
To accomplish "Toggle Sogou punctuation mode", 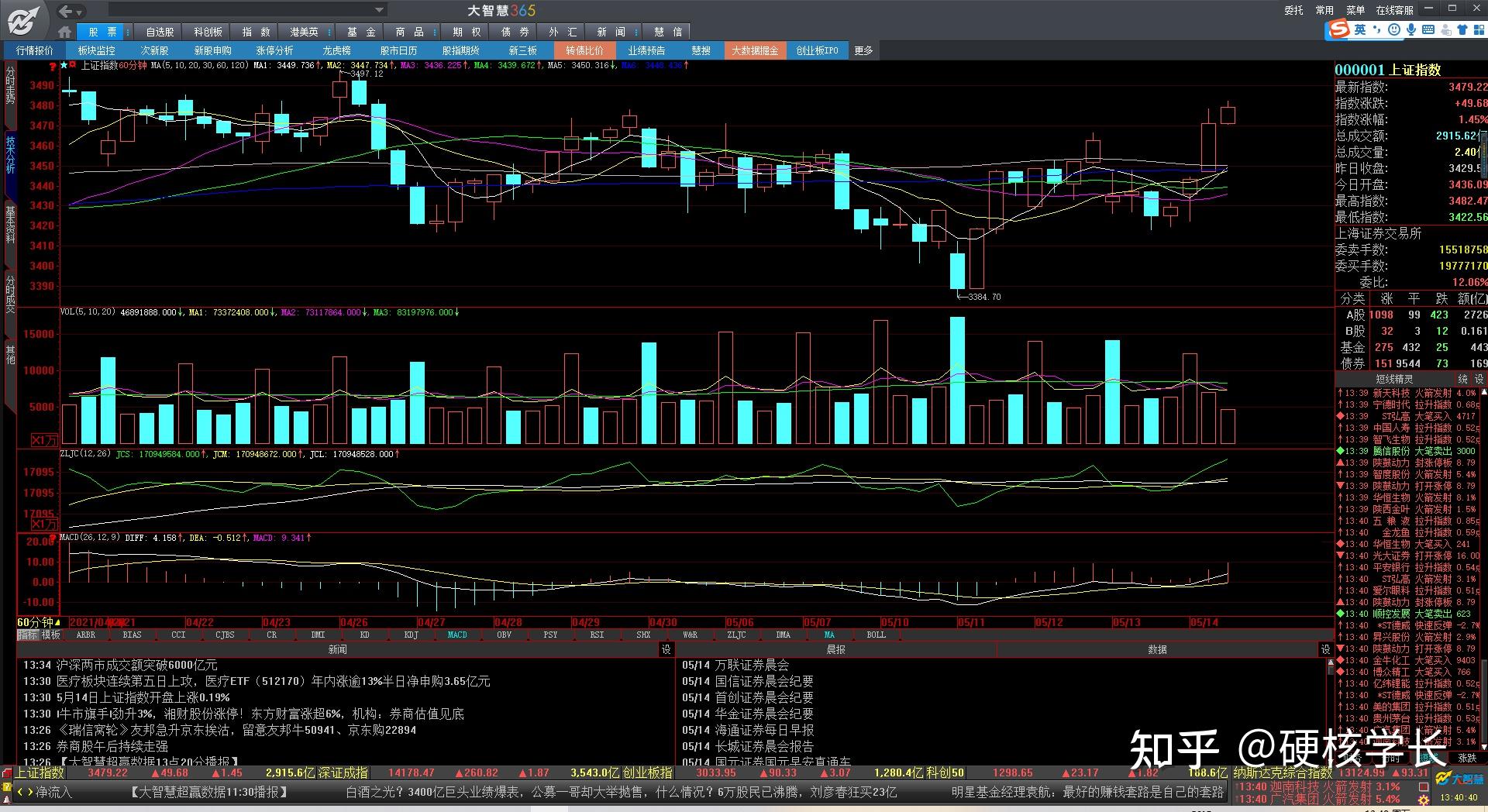I will coord(1377,29).
